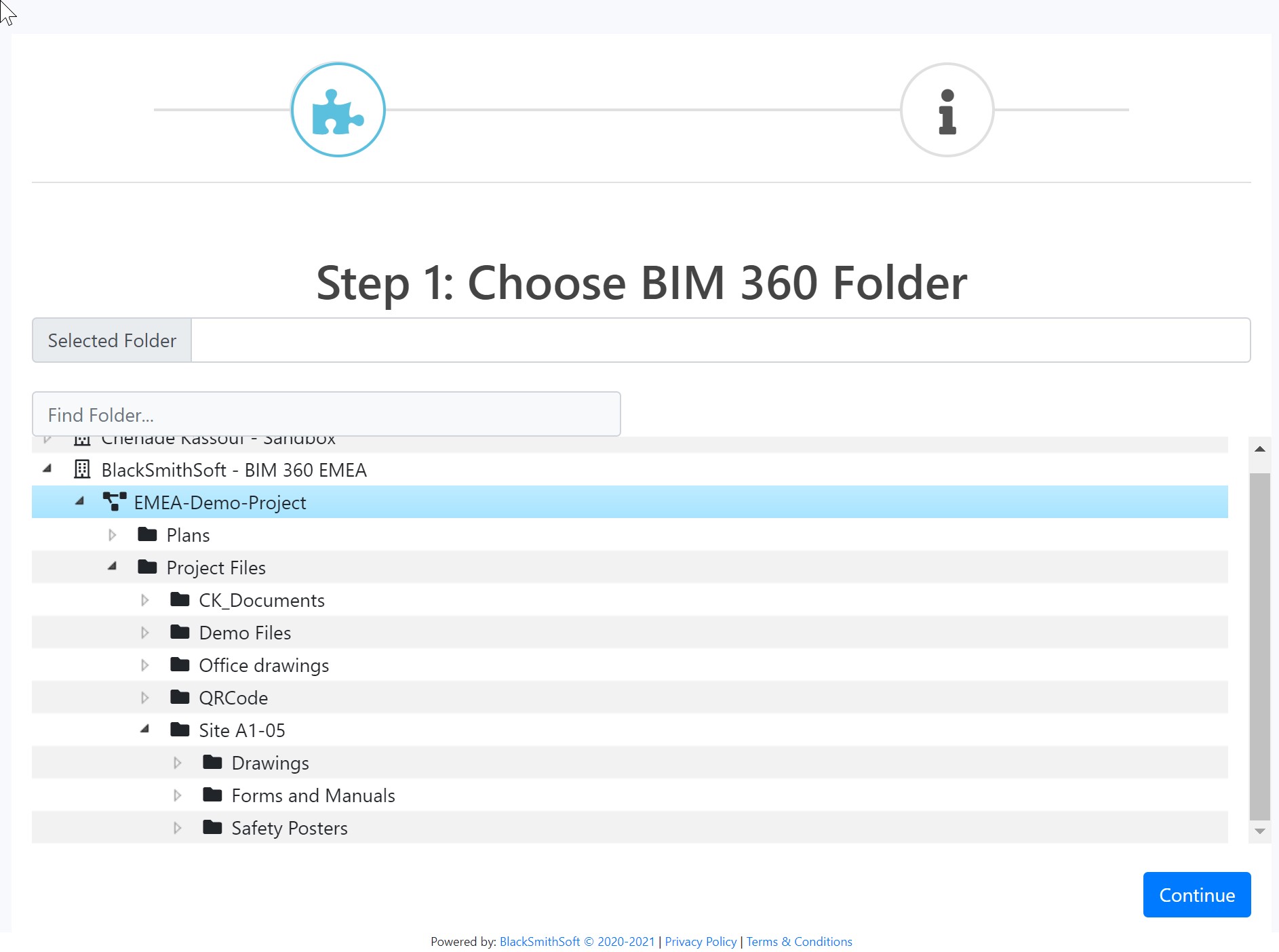The image size is (1279, 952).
Task: Select the Office drawings label
Action: (264, 665)
